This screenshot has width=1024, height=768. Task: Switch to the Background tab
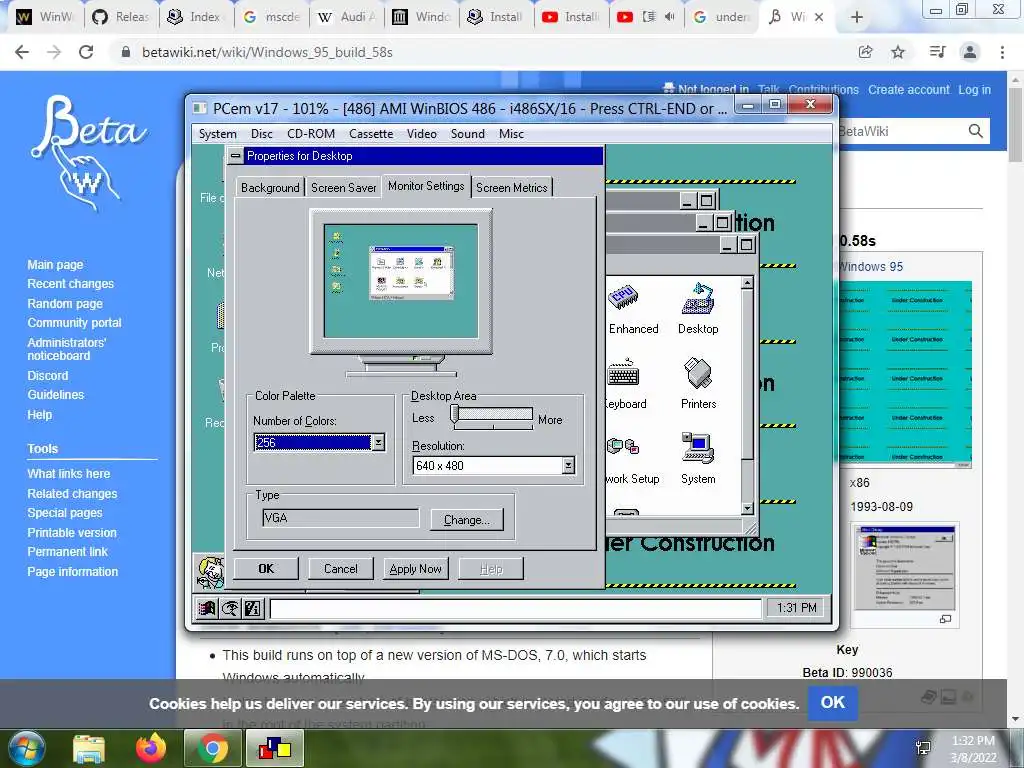(270, 187)
